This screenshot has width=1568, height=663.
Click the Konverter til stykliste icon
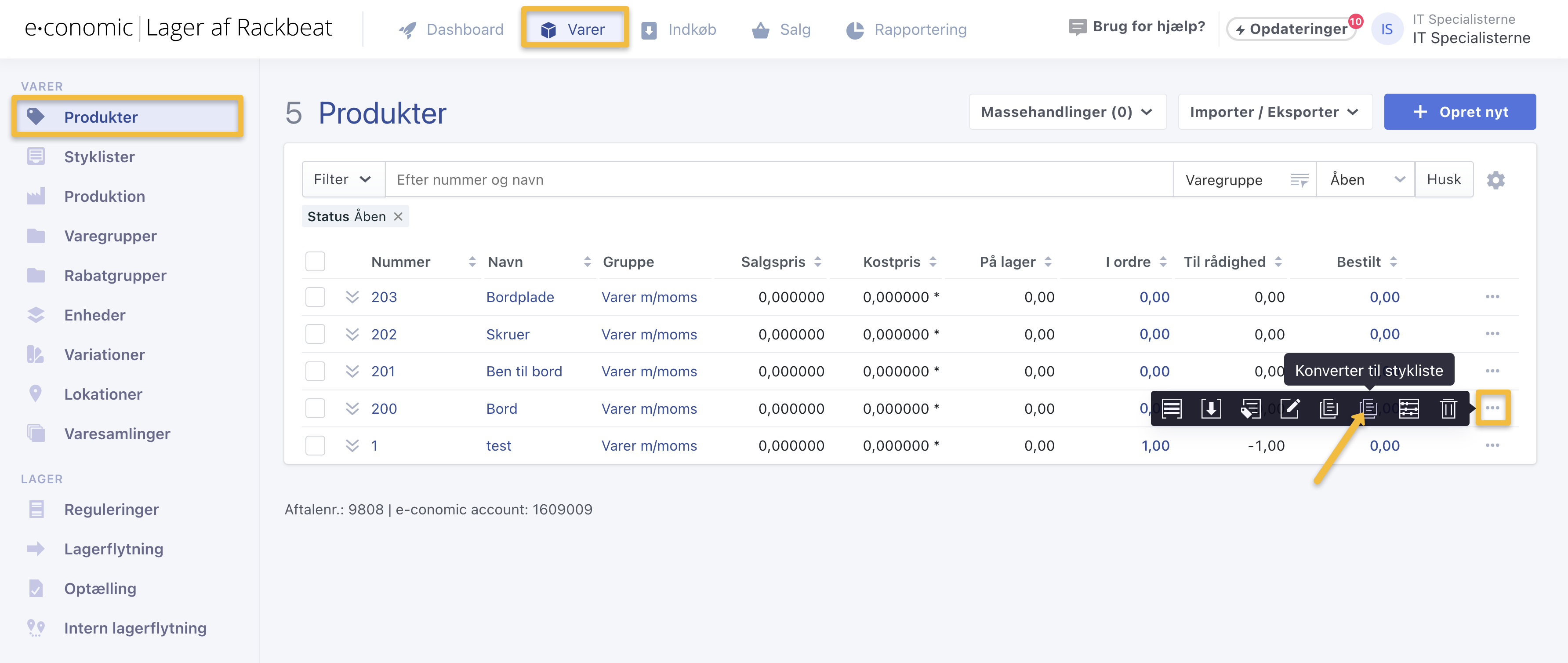click(x=1368, y=408)
